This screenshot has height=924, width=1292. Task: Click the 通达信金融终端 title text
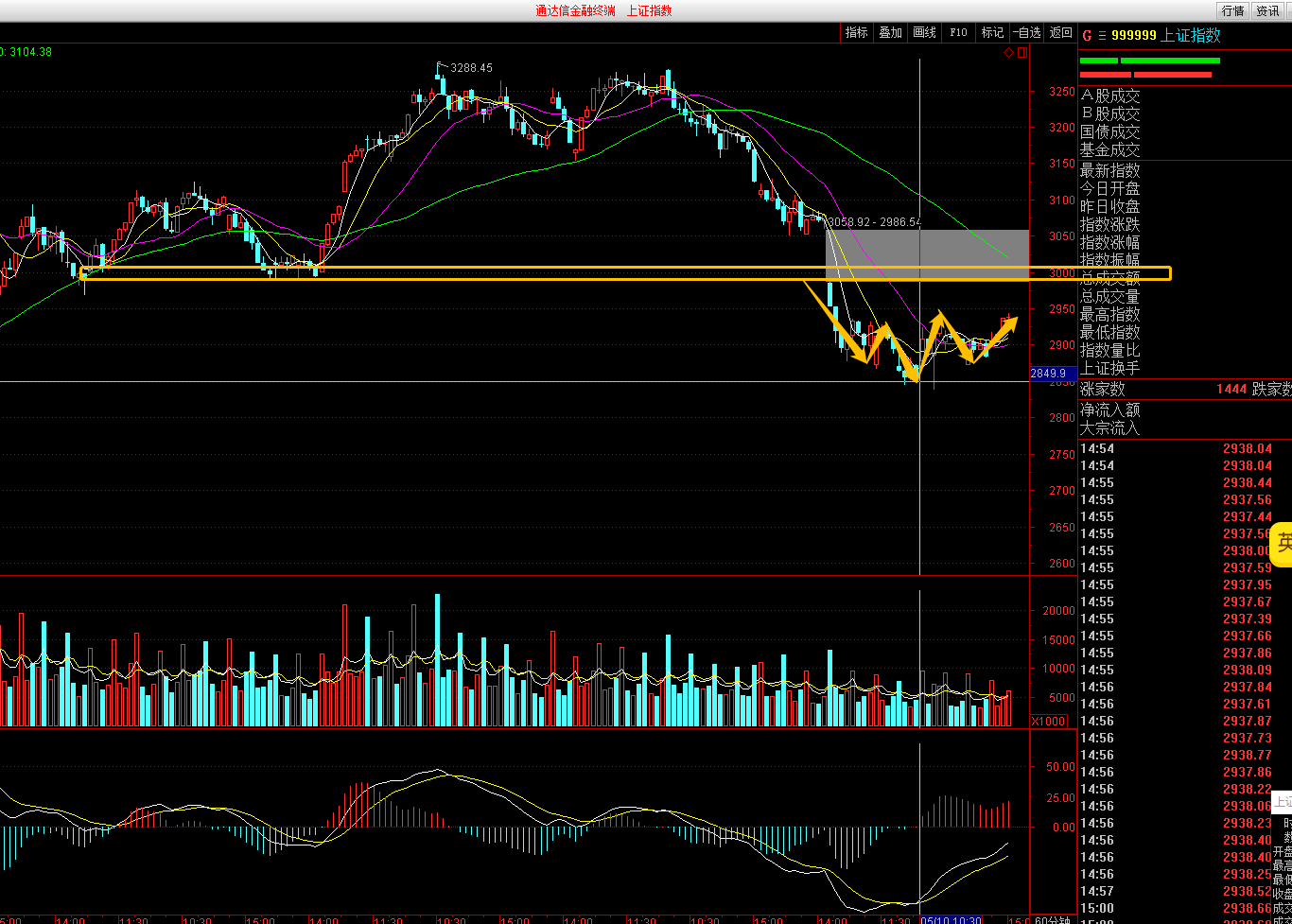tap(575, 10)
